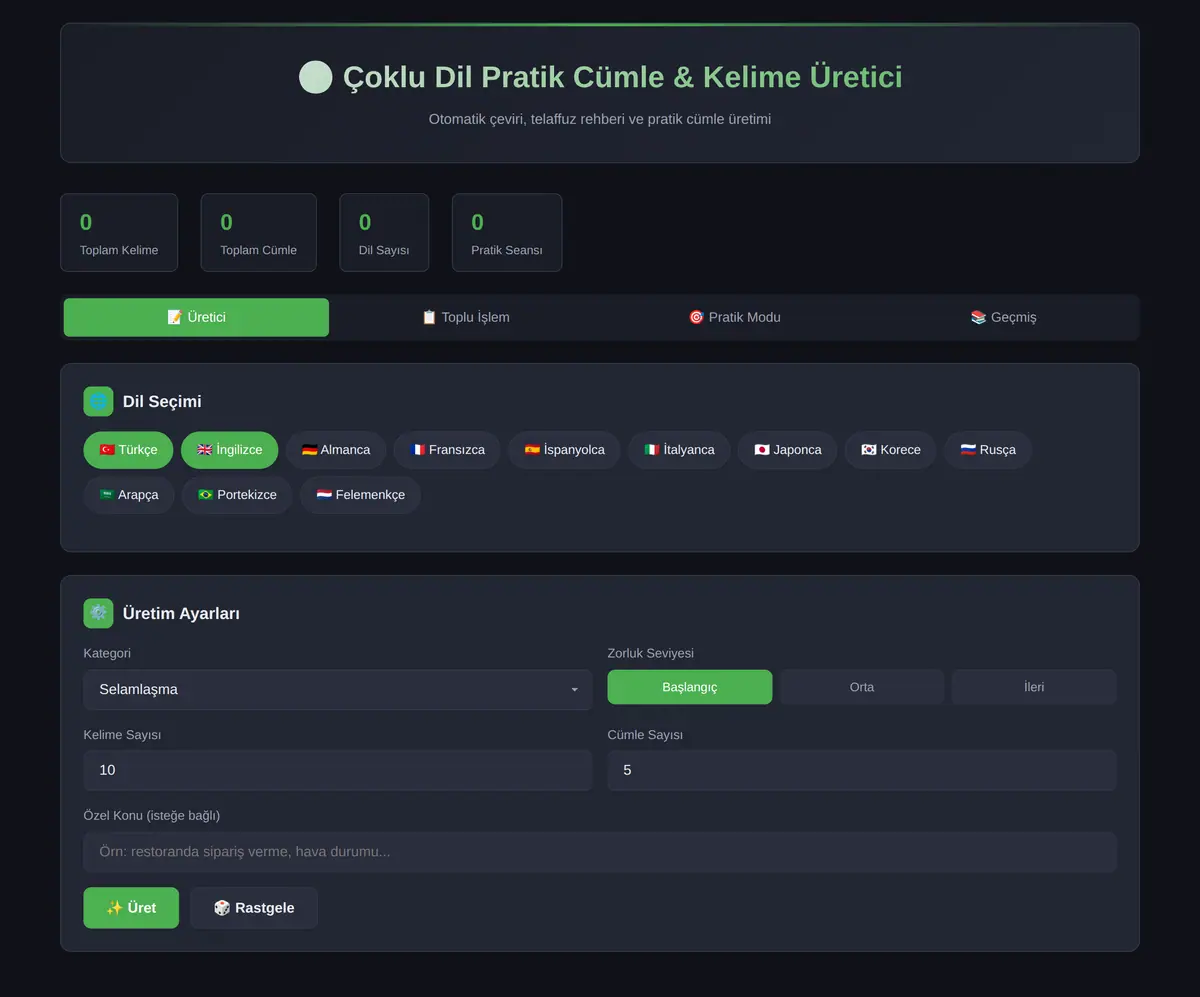
Task: Click the gear icon beside Üretim Ayarları
Action: pos(98,613)
